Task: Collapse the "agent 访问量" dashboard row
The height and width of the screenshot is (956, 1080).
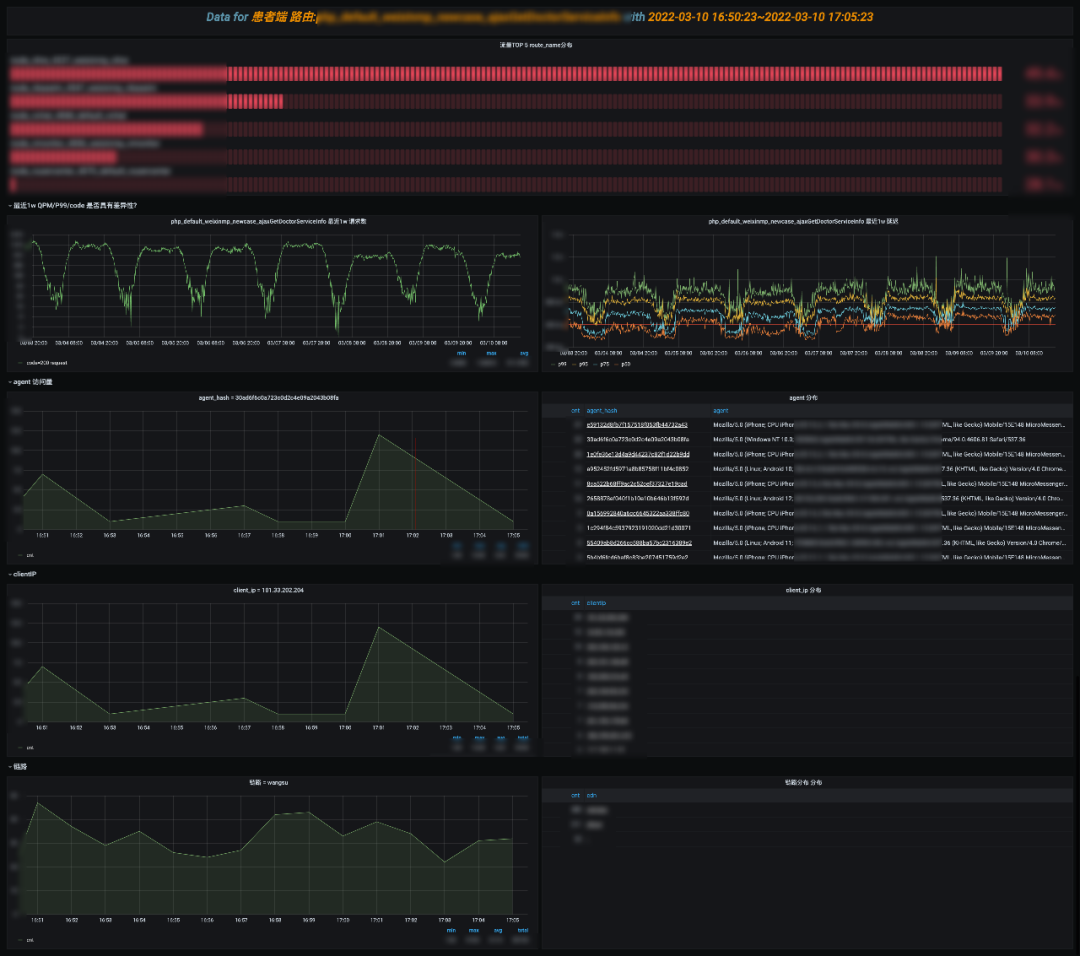Action: (36, 381)
